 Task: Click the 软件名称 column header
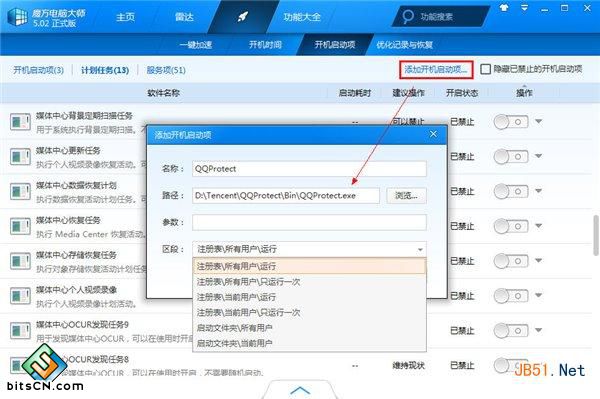(x=163, y=93)
